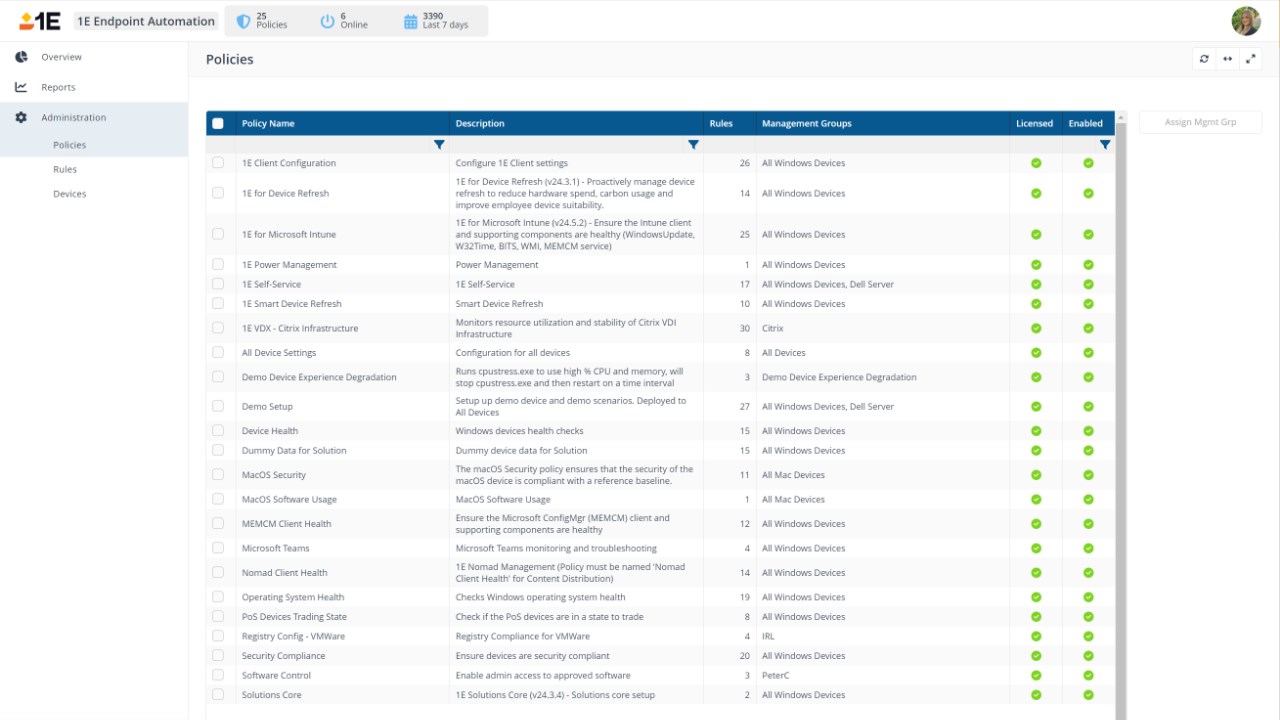This screenshot has width=1280, height=720.
Task: Click the Citrix management group cell
Action: pos(773,328)
